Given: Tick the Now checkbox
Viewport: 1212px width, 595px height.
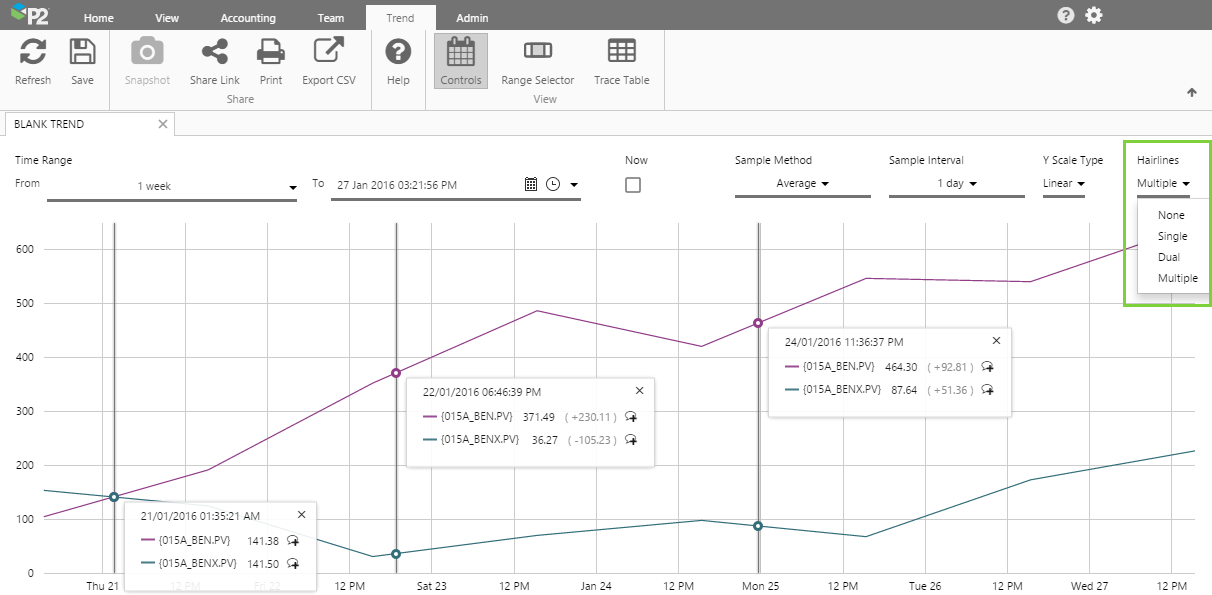Looking at the screenshot, I should coord(633,185).
